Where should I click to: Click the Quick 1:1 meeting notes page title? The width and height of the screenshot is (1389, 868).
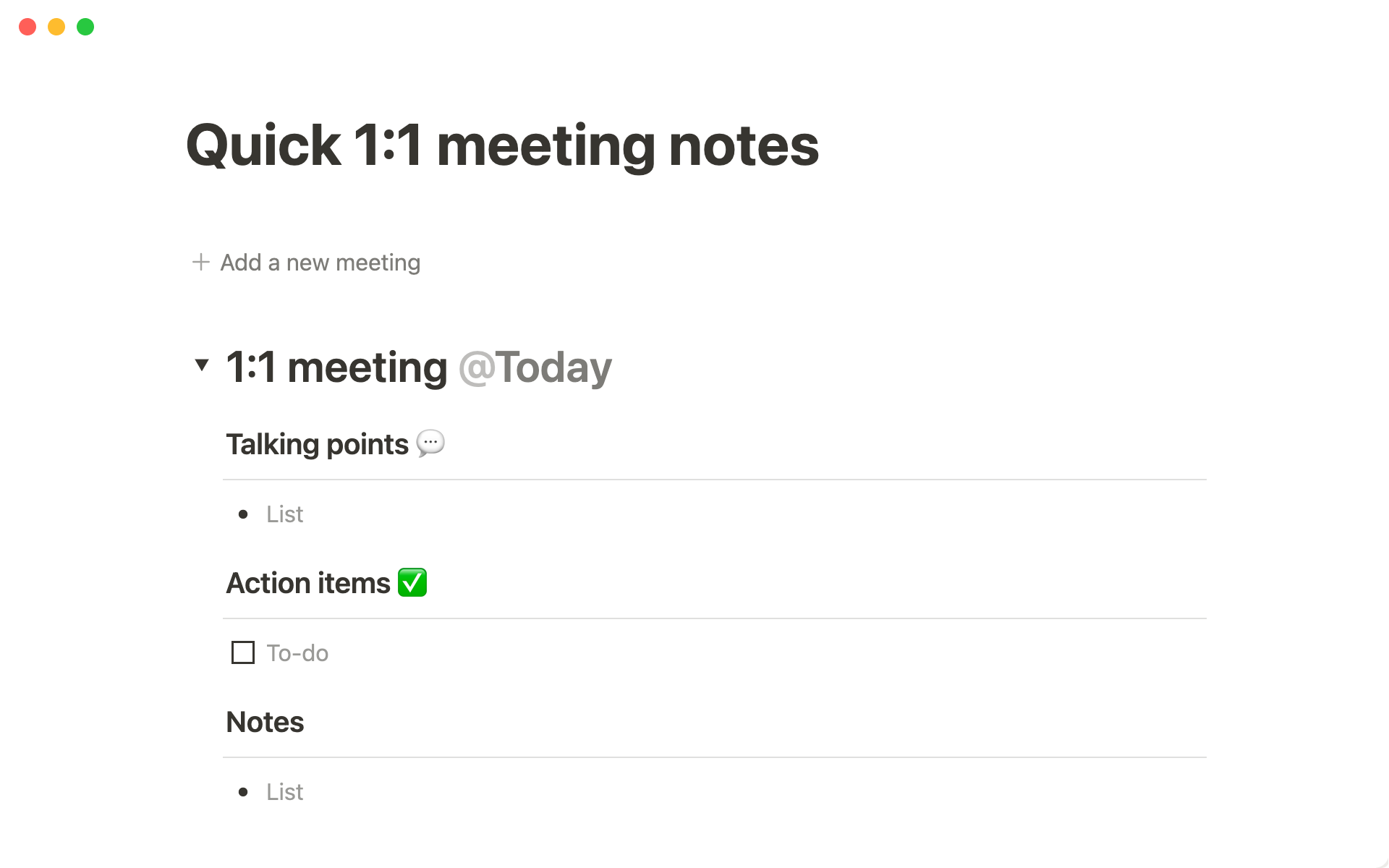(x=502, y=145)
